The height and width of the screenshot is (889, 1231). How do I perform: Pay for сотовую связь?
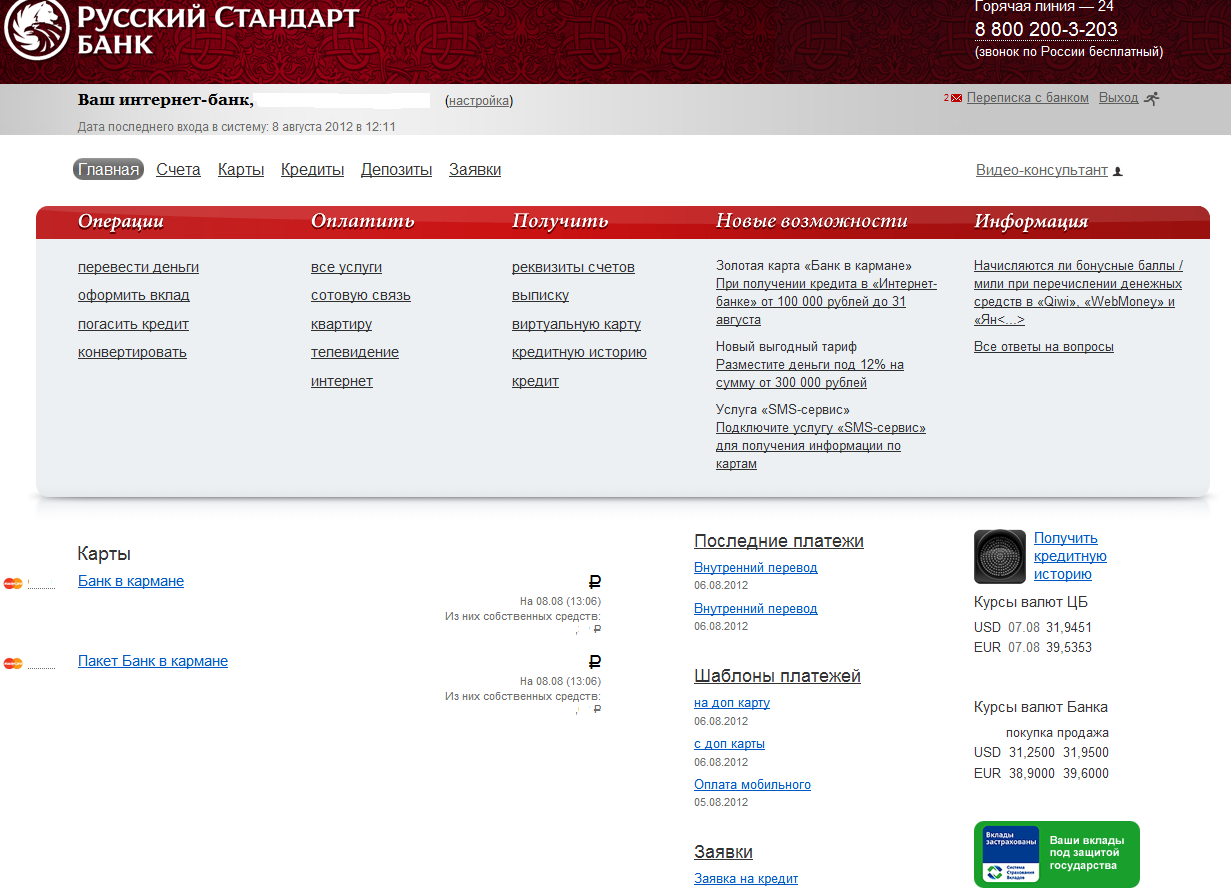point(361,295)
